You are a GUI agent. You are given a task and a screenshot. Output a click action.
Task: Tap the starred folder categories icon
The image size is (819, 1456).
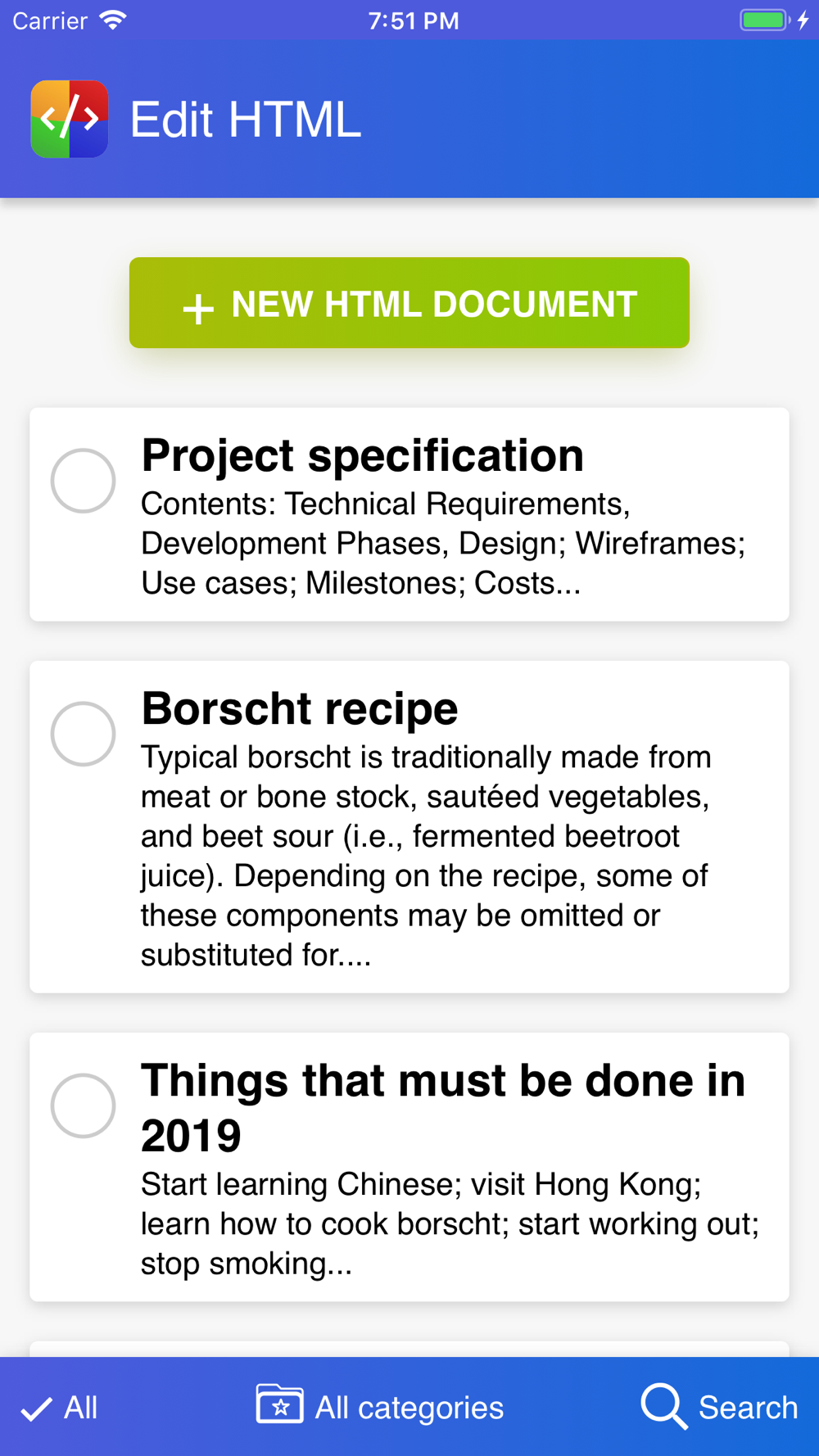(279, 1404)
